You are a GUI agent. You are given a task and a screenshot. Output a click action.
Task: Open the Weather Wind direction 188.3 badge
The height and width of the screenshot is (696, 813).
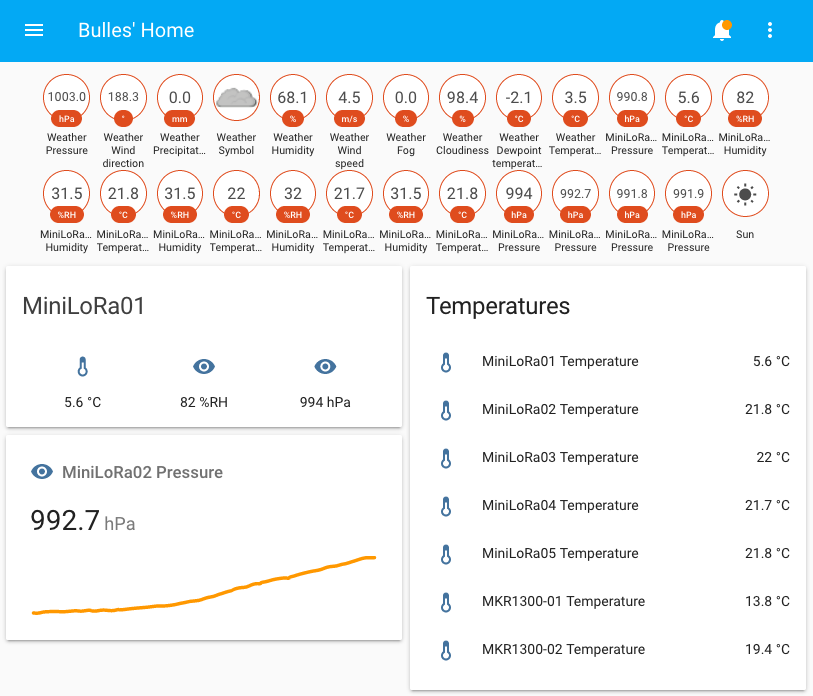(x=123, y=100)
